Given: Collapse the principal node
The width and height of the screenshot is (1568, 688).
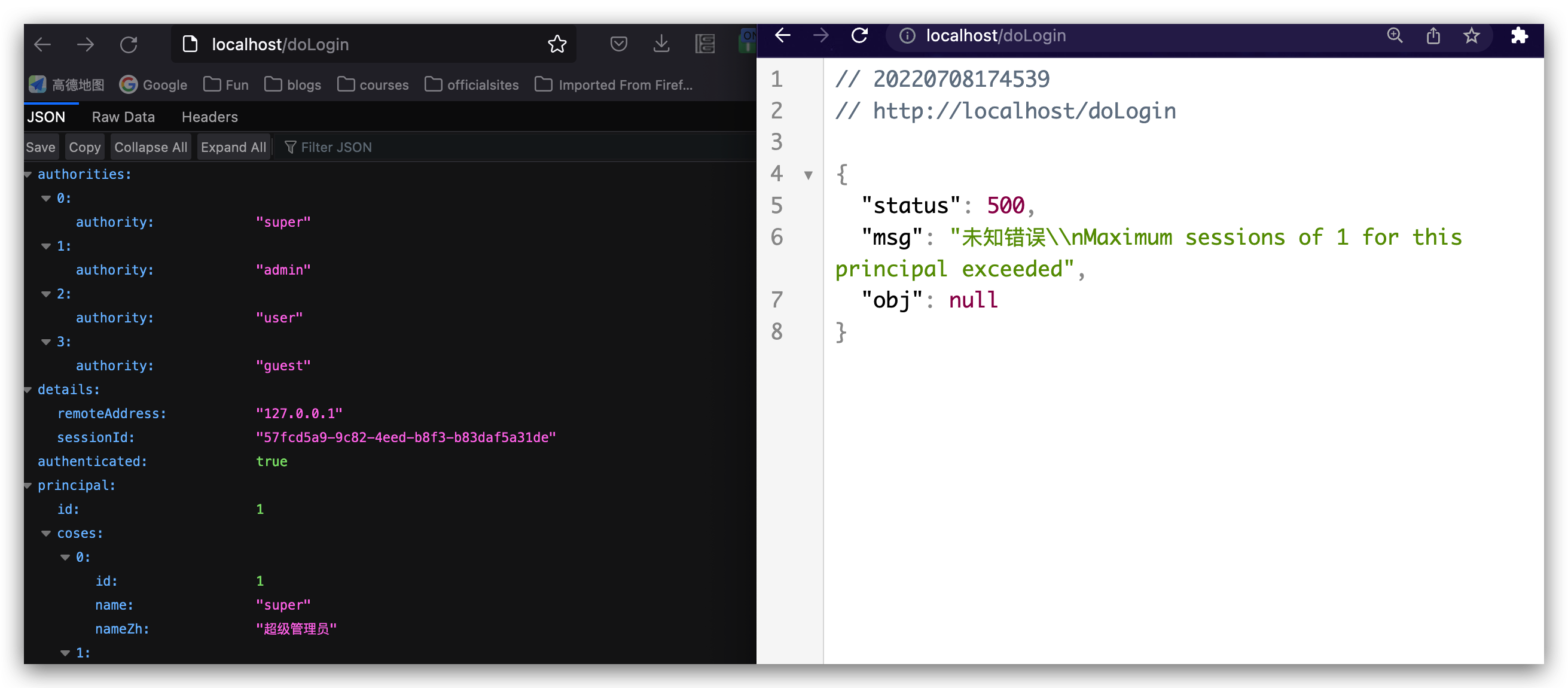Looking at the screenshot, I should [28, 486].
